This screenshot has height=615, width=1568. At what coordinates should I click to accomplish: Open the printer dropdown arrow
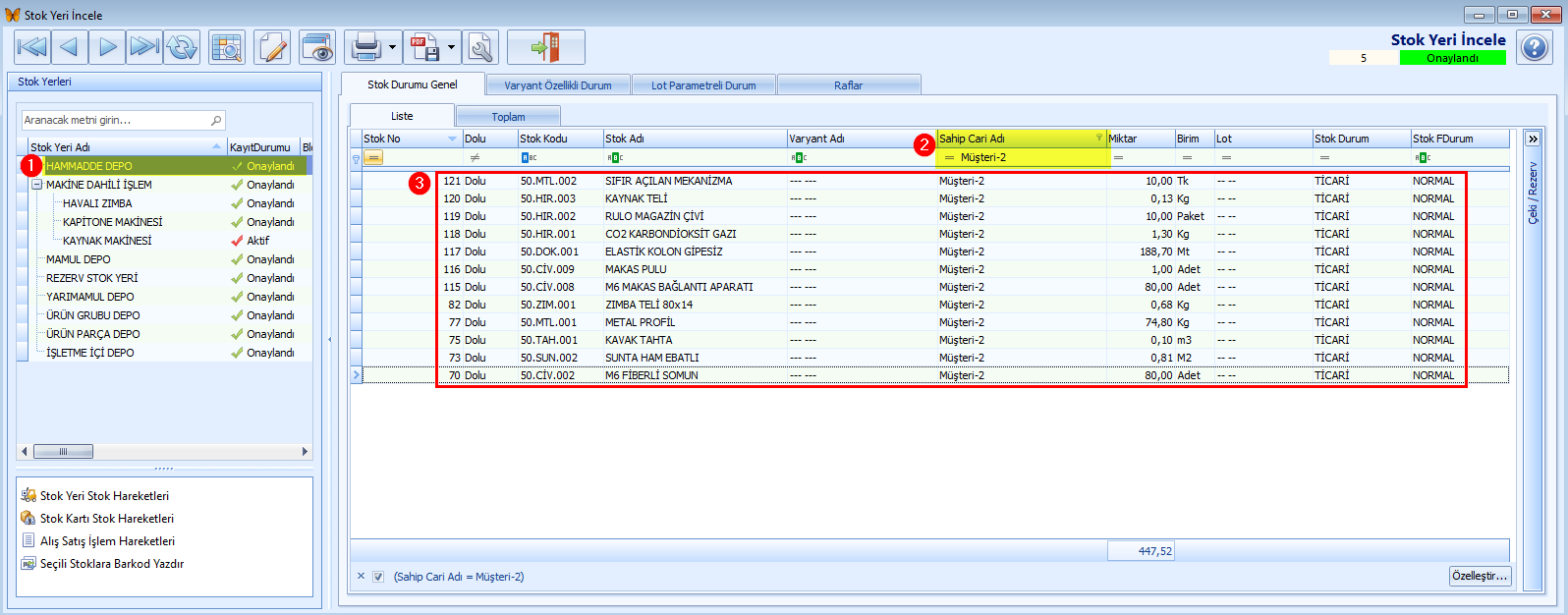click(x=393, y=47)
